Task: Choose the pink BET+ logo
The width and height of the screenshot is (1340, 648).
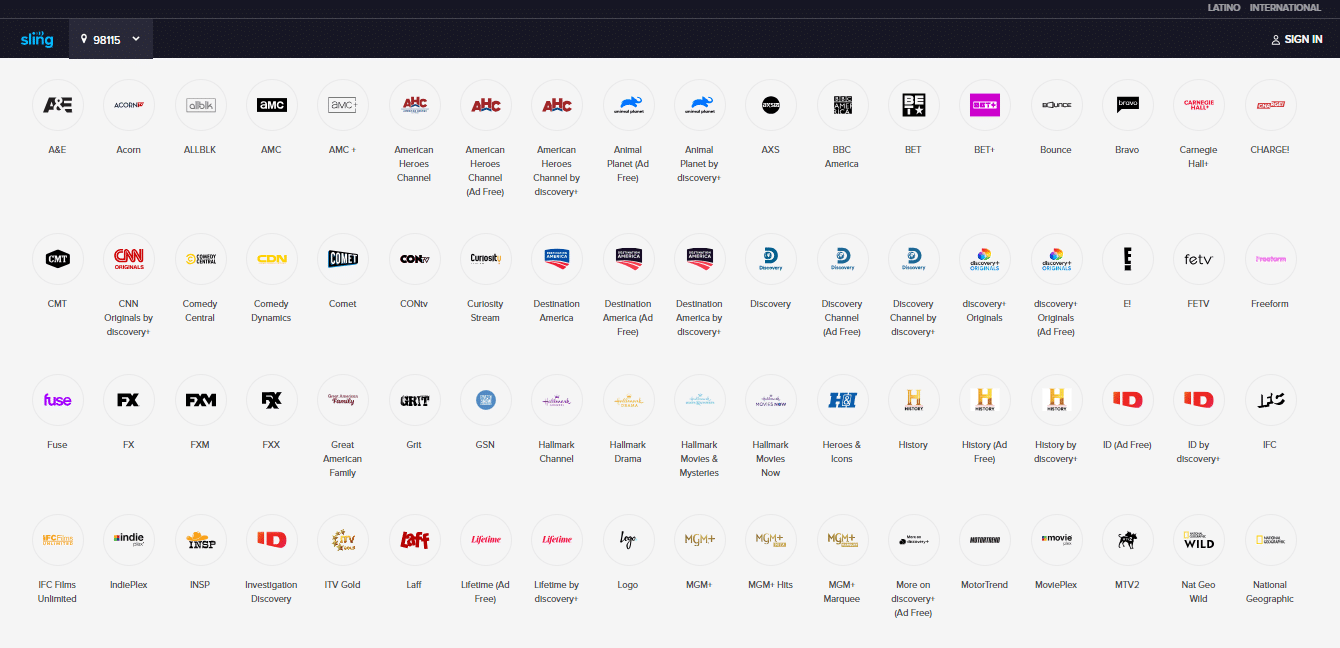Action: pyautogui.click(x=985, y=105)
